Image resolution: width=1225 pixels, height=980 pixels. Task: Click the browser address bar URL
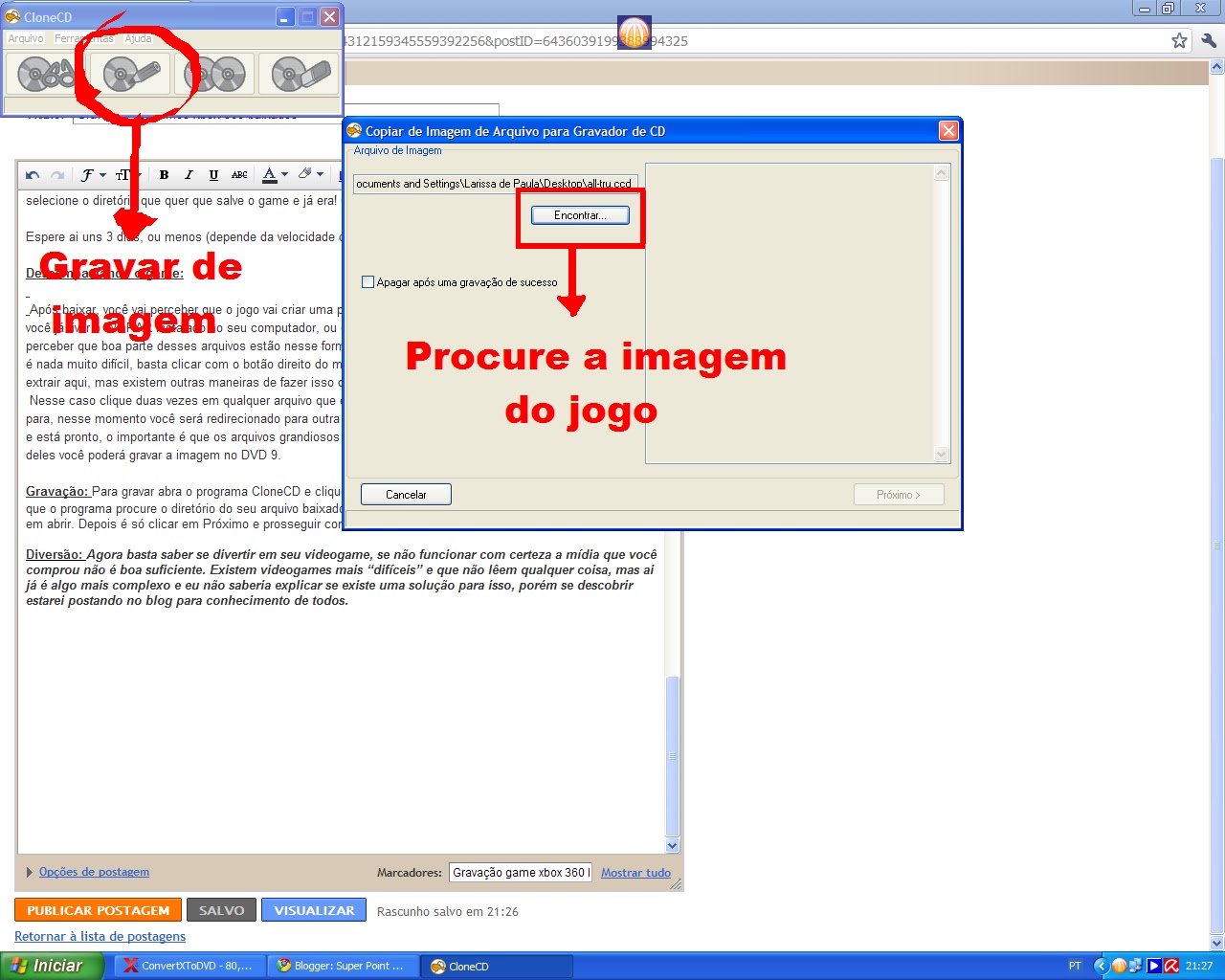pos(515,41)
